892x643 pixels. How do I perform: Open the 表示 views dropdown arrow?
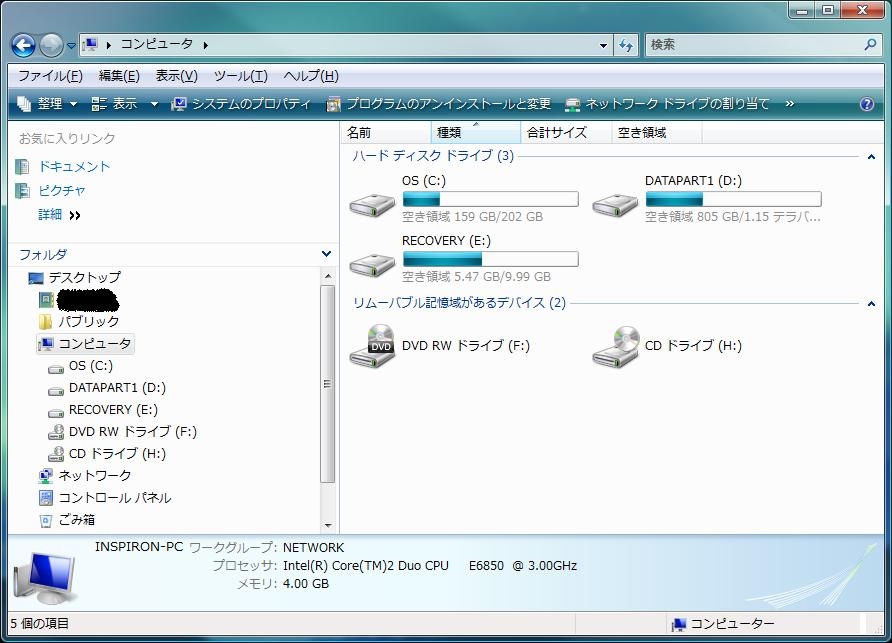tap(154, 104)
